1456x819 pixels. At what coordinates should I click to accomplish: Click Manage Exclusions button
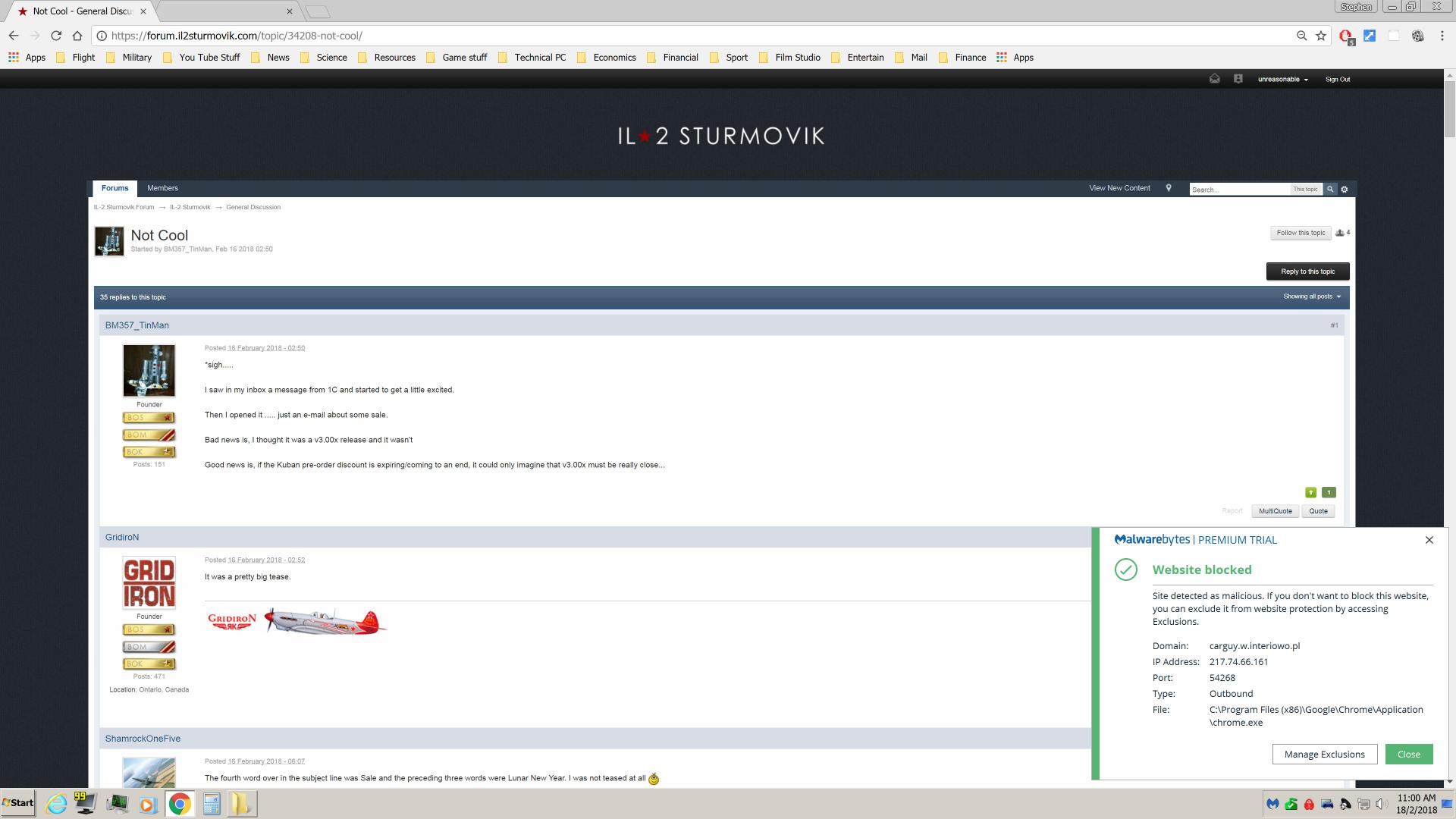point(1324,754)
